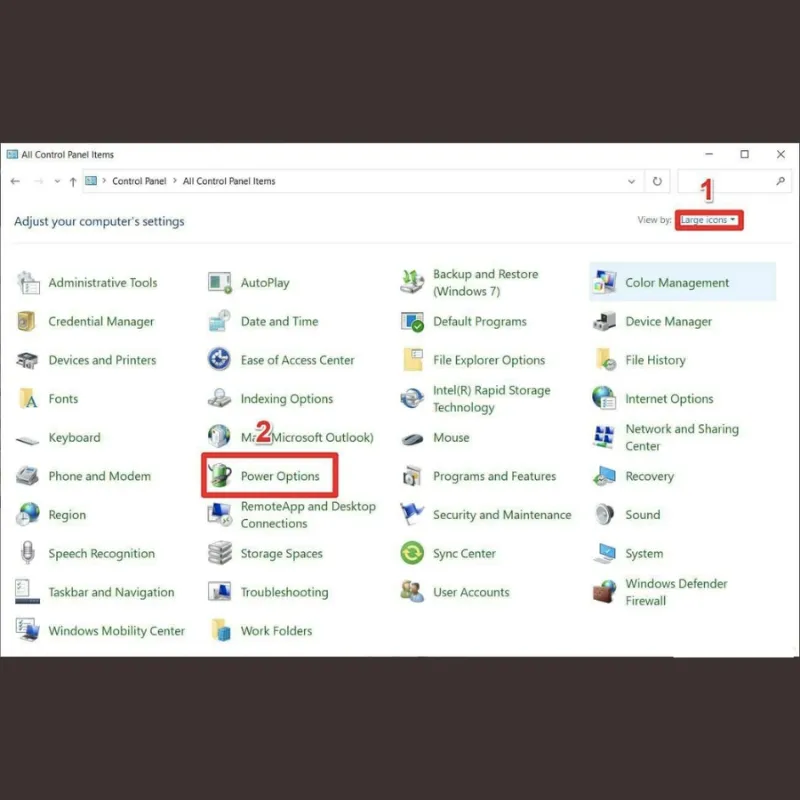Viewport: 800px width, 800px height.
Task: Open the Sync Center icon
Action: coord(412,553)
